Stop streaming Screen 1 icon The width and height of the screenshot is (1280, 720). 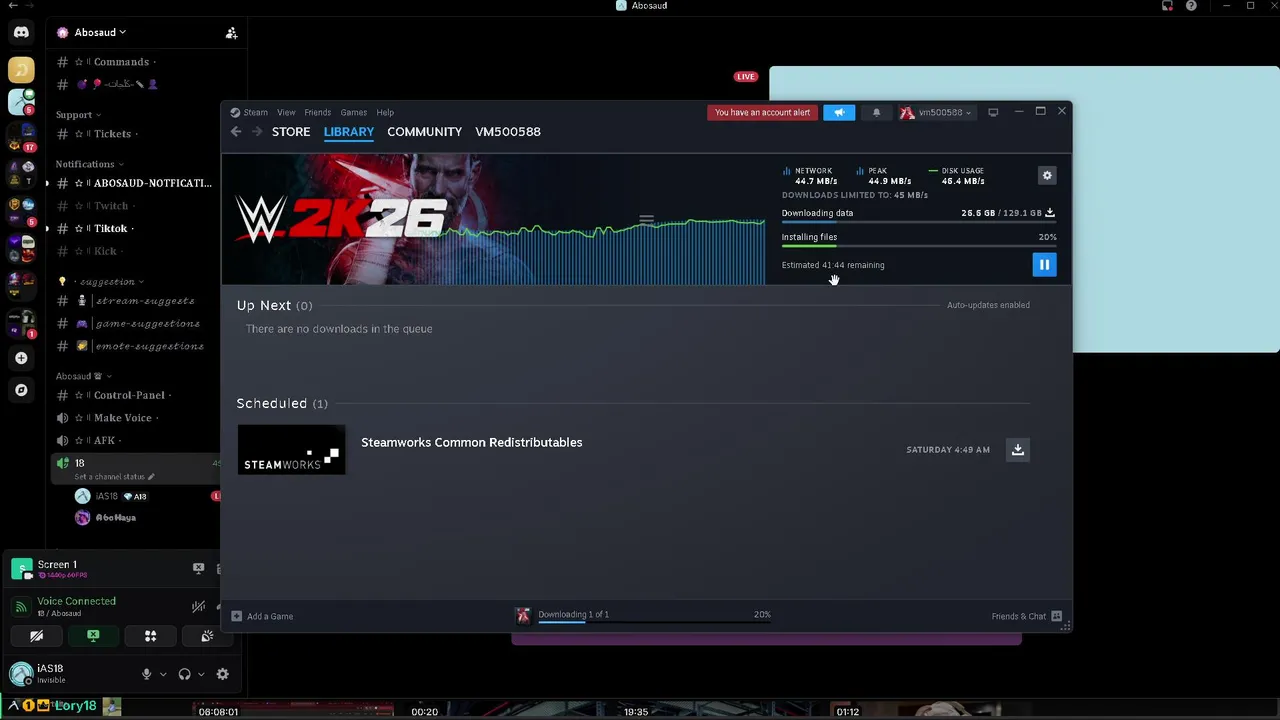(x=198, y=568)
